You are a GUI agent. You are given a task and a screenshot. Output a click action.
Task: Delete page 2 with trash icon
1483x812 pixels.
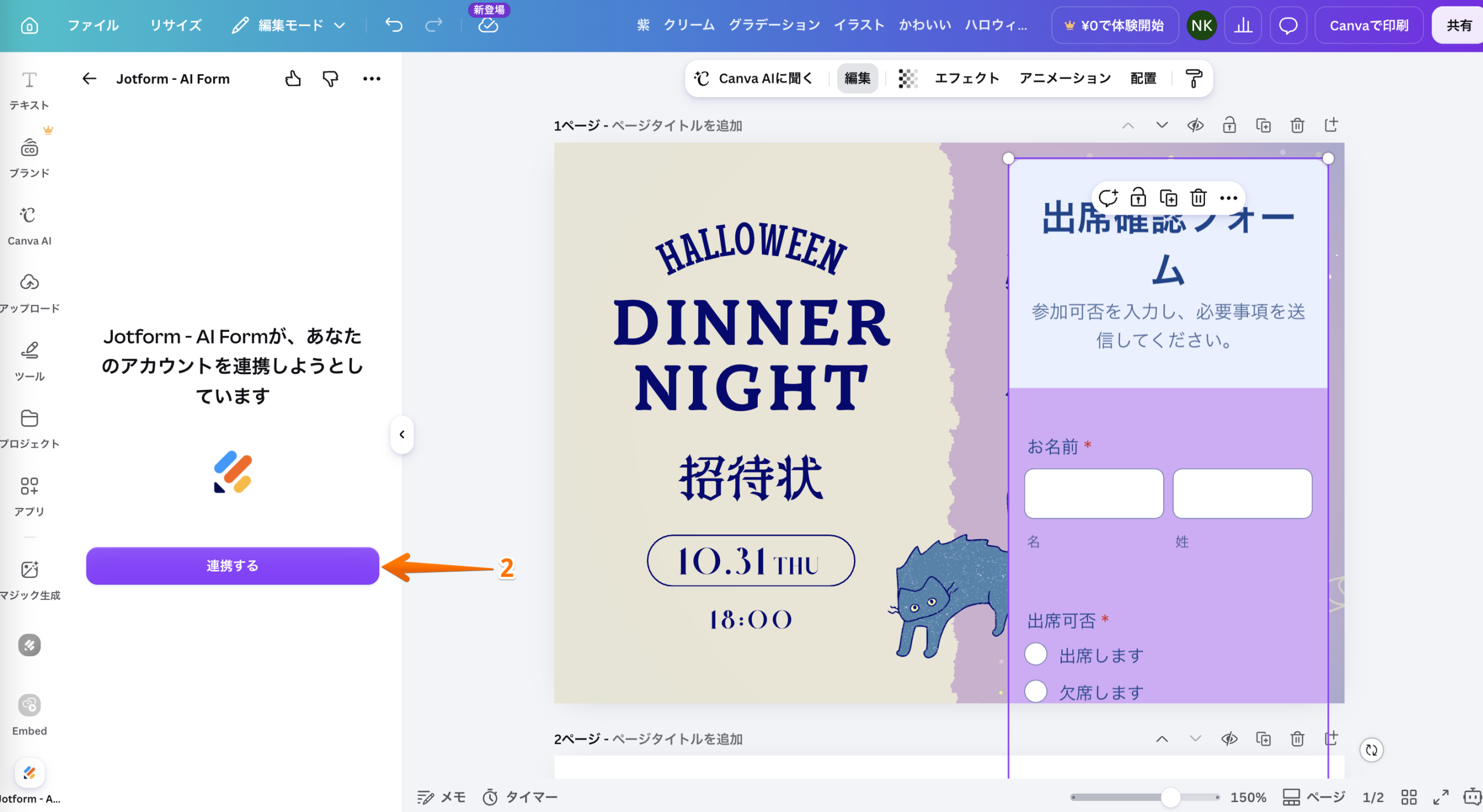coord(1297,739)
